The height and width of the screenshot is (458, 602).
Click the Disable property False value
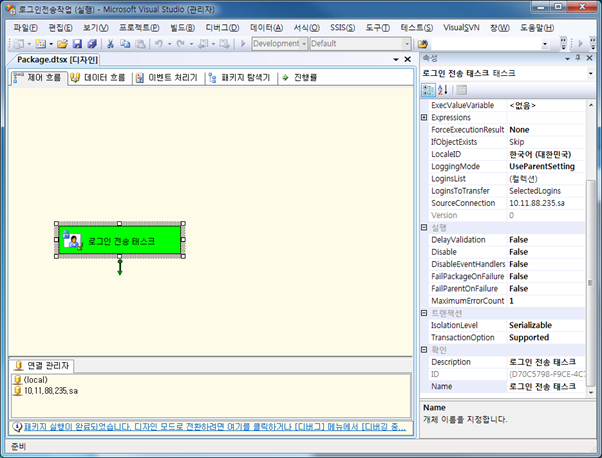518,252
